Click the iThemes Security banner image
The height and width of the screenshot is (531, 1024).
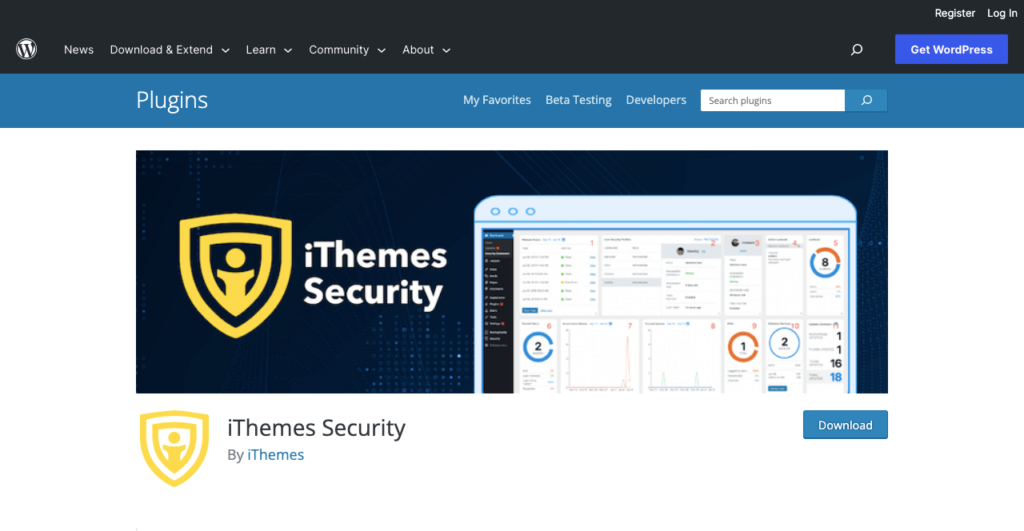tap(511, 272)
